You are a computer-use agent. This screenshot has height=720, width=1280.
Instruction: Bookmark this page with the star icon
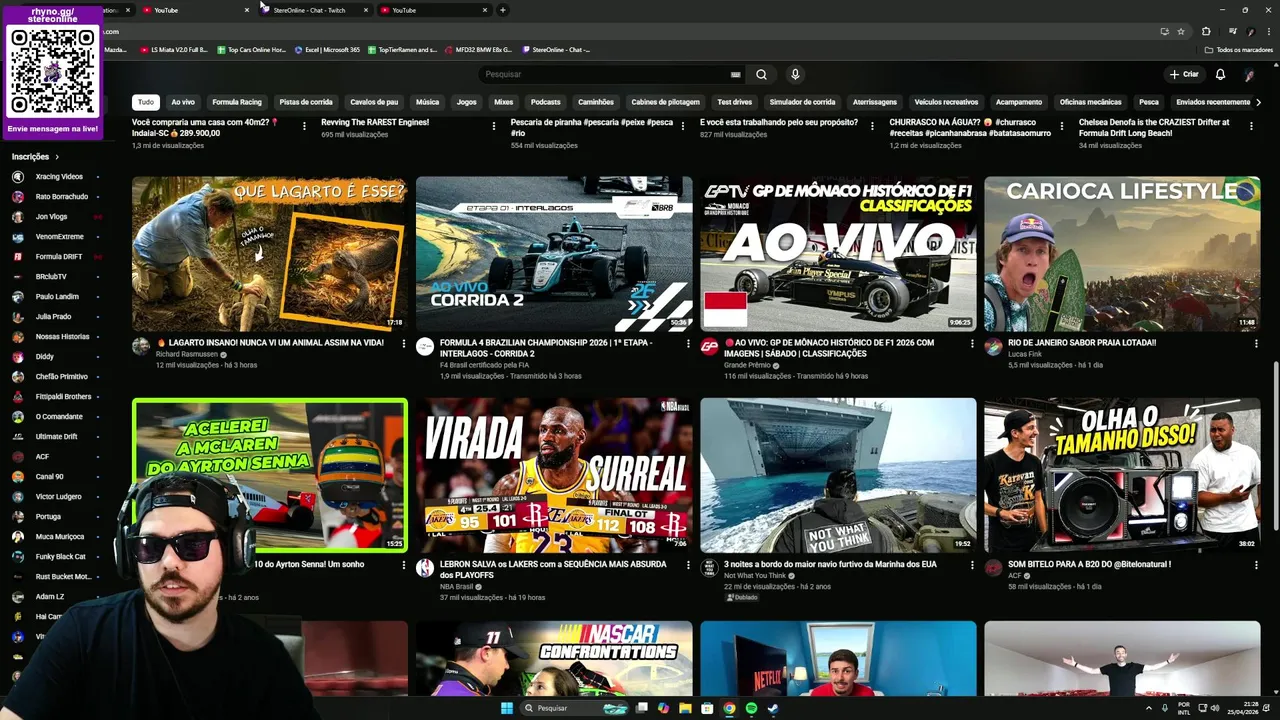click(x=1181, y=31)
